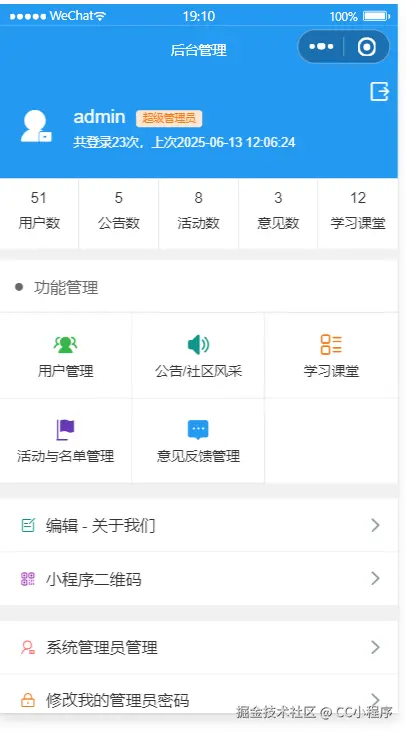This screenshot has height=733, width=406.
Task: Expand the 小程序二维码 row chevron
Action: click(375, 579)
